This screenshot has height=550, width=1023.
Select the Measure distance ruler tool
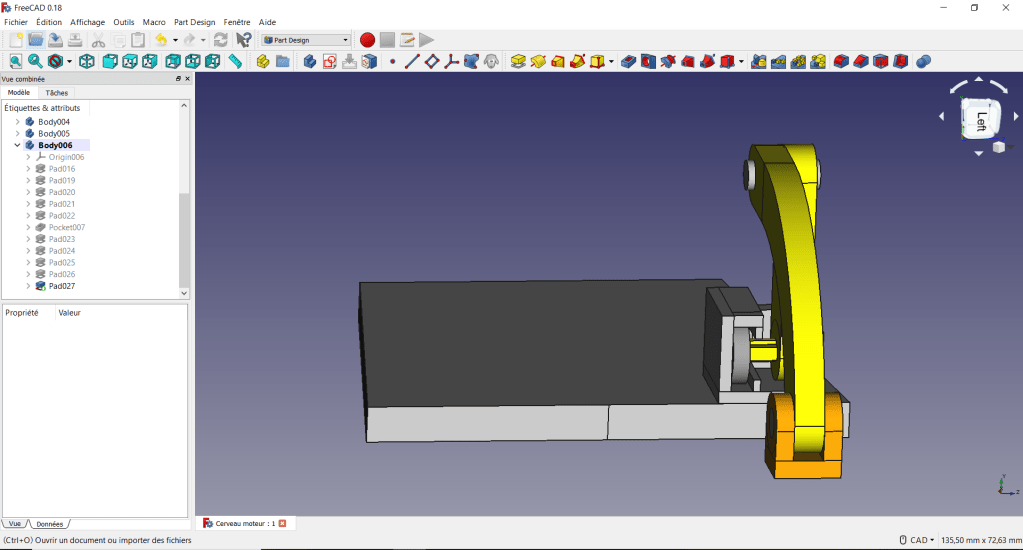[x=235, y=62]
